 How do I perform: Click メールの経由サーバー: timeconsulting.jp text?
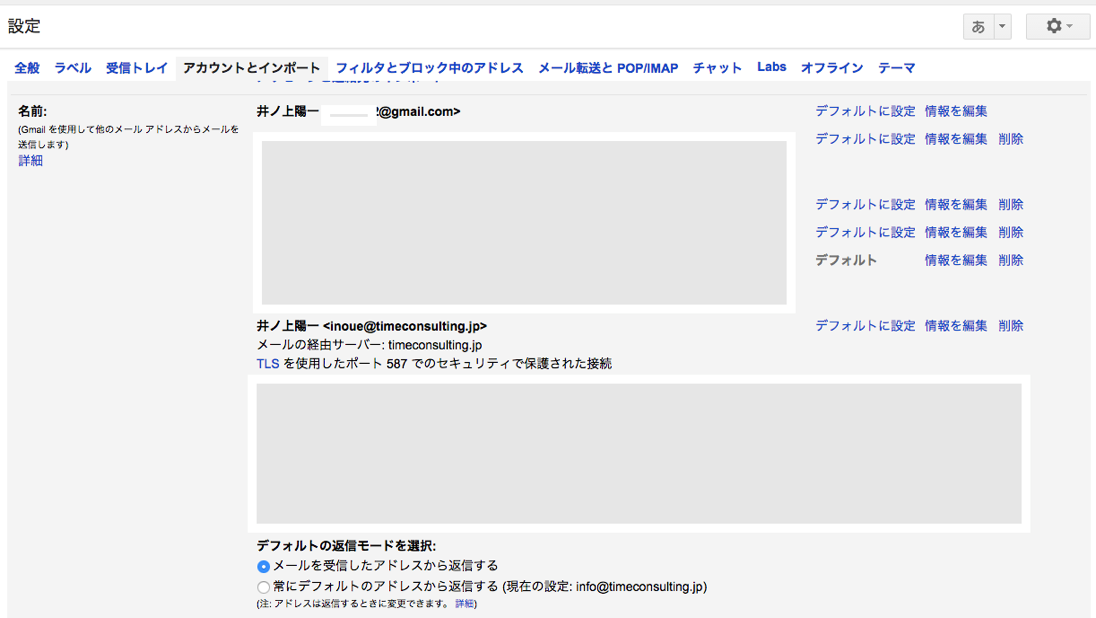click(369, 345)
